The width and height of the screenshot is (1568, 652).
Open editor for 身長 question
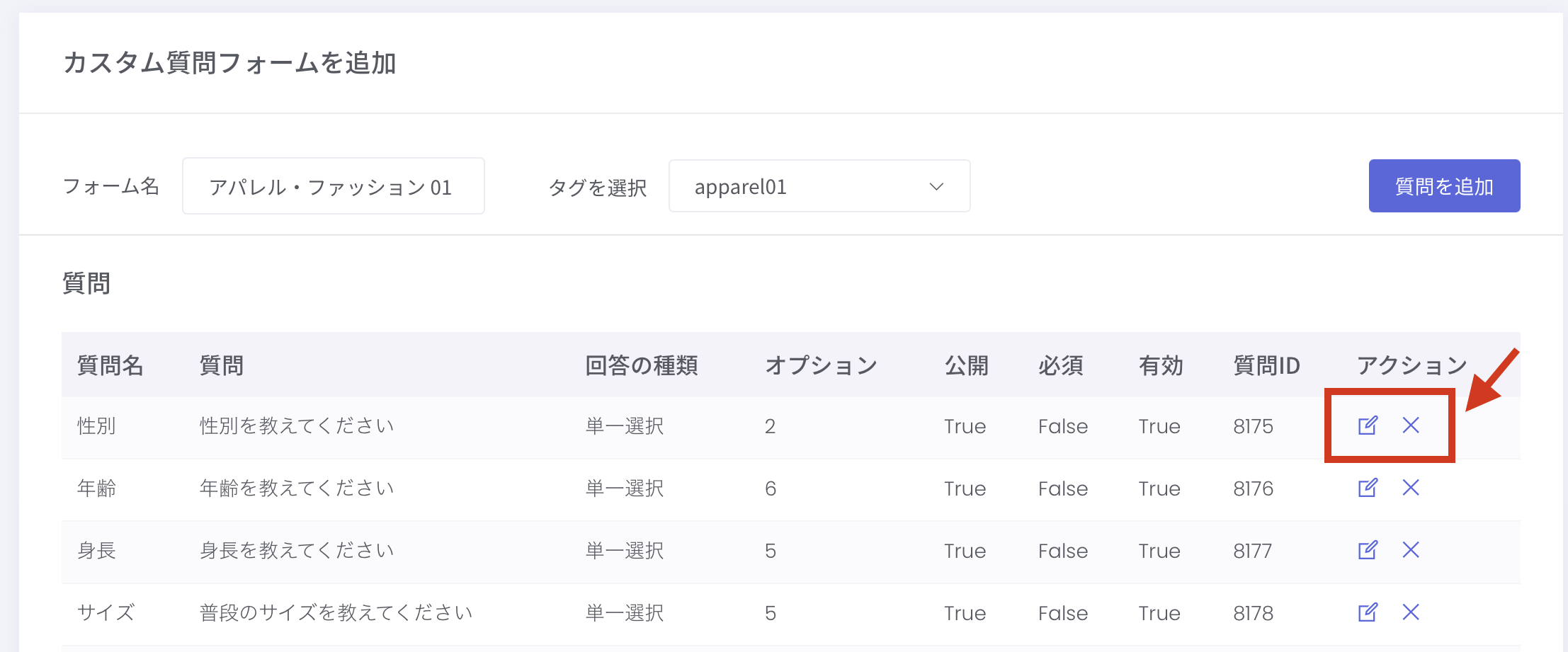1367,550
